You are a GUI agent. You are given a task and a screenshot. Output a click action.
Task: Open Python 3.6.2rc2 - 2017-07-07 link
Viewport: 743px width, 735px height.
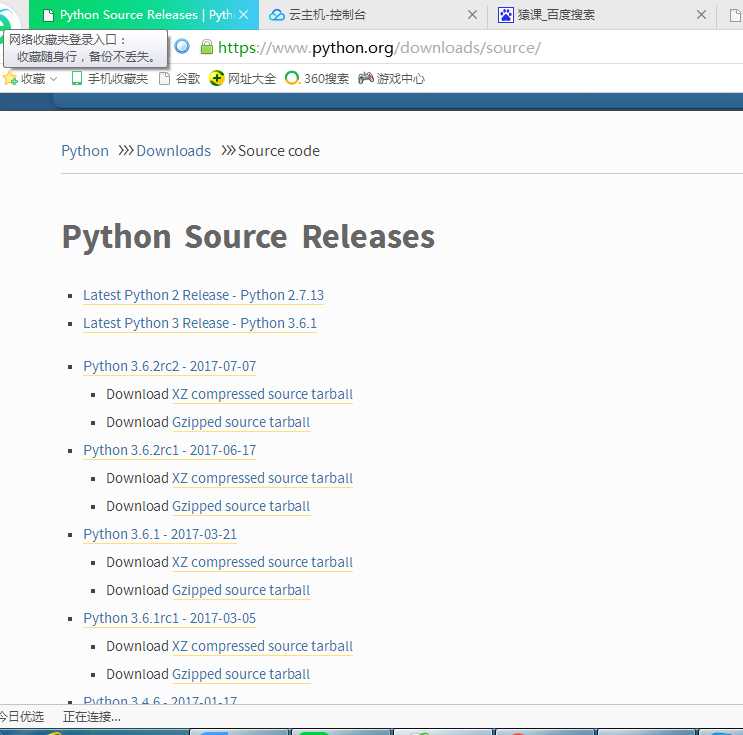click(x=170, y=366)
